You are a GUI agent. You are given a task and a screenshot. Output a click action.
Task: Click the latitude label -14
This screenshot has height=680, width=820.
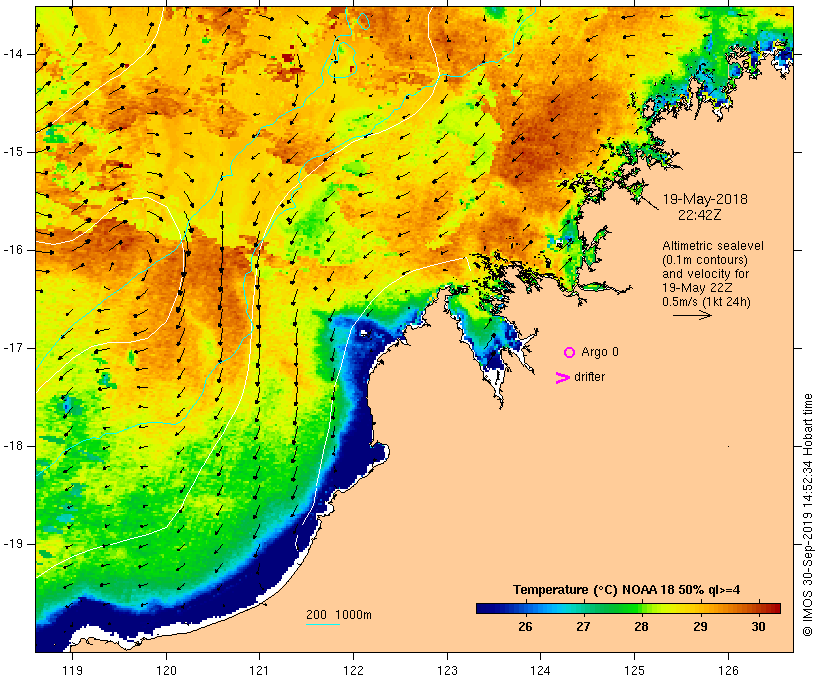(x=13, y=54)
